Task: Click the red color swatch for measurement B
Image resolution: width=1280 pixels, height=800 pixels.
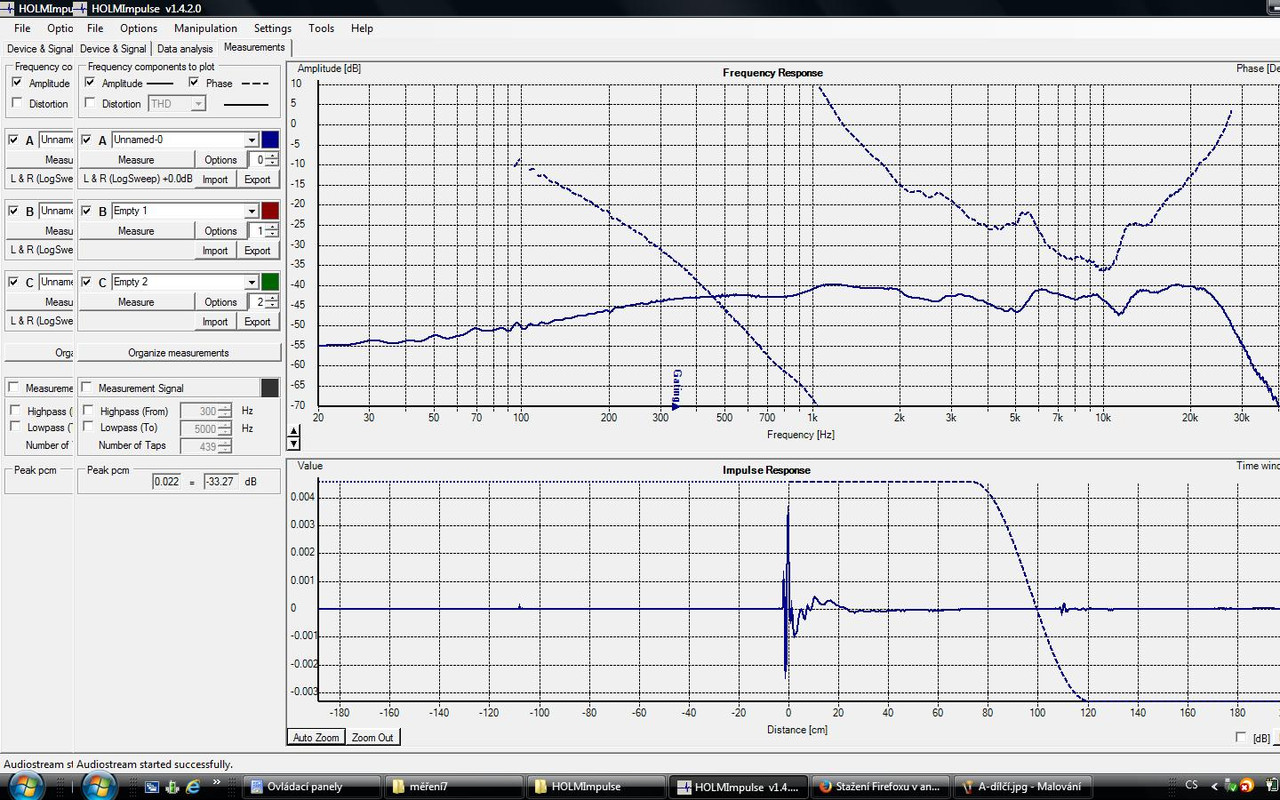Action: pyautogui.click(x=270, y=211)
